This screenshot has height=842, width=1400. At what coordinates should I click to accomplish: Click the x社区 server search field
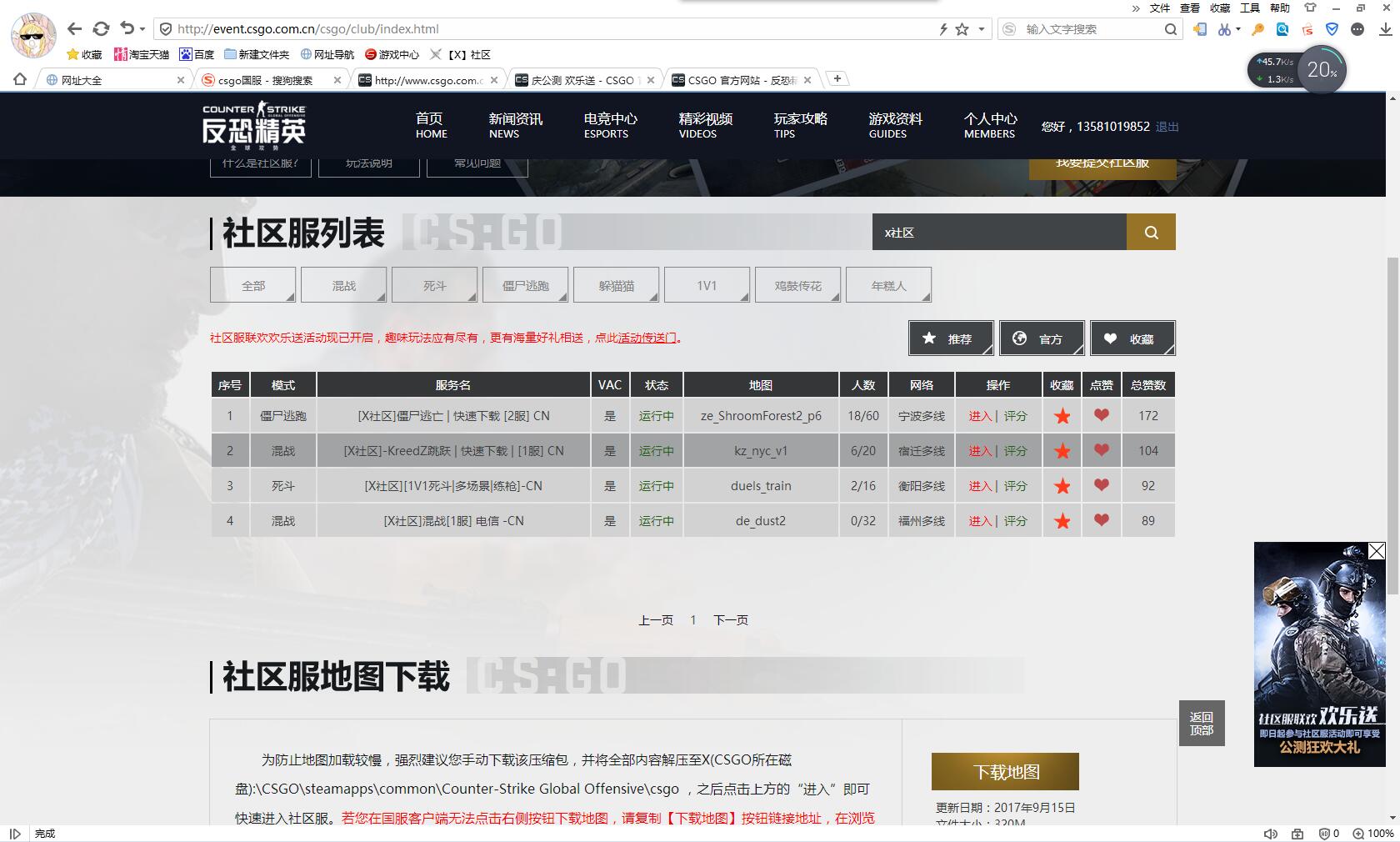point(998,233)
